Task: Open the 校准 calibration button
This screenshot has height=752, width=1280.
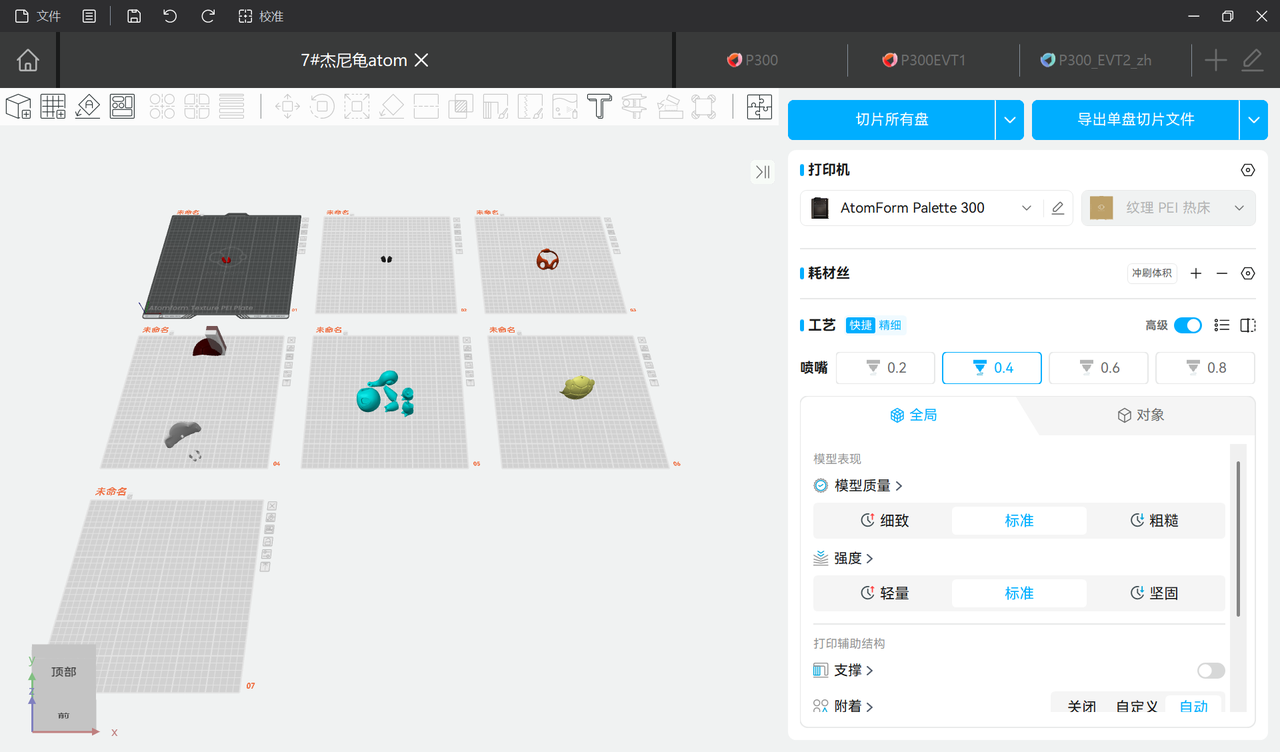Action: coord(261,16)
